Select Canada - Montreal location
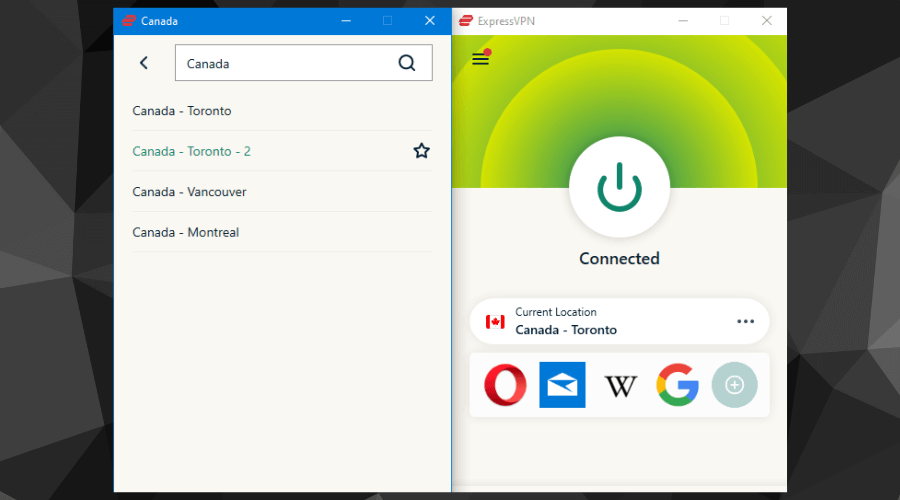Viewport: 900px width, 500px height. click(282, 232)
